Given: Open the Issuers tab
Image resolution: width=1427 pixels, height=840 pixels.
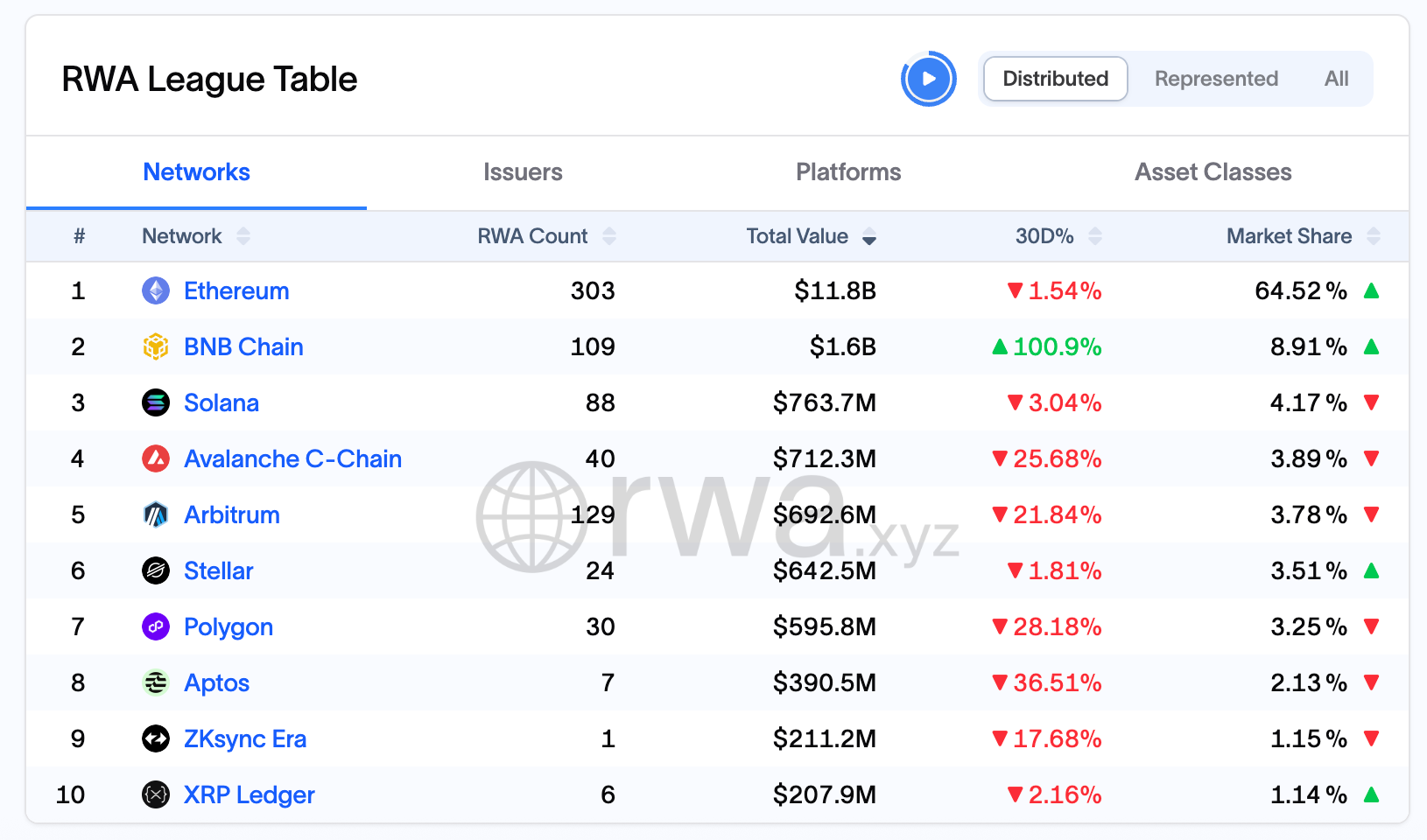Looking at the screenshot, I should 523,172.
